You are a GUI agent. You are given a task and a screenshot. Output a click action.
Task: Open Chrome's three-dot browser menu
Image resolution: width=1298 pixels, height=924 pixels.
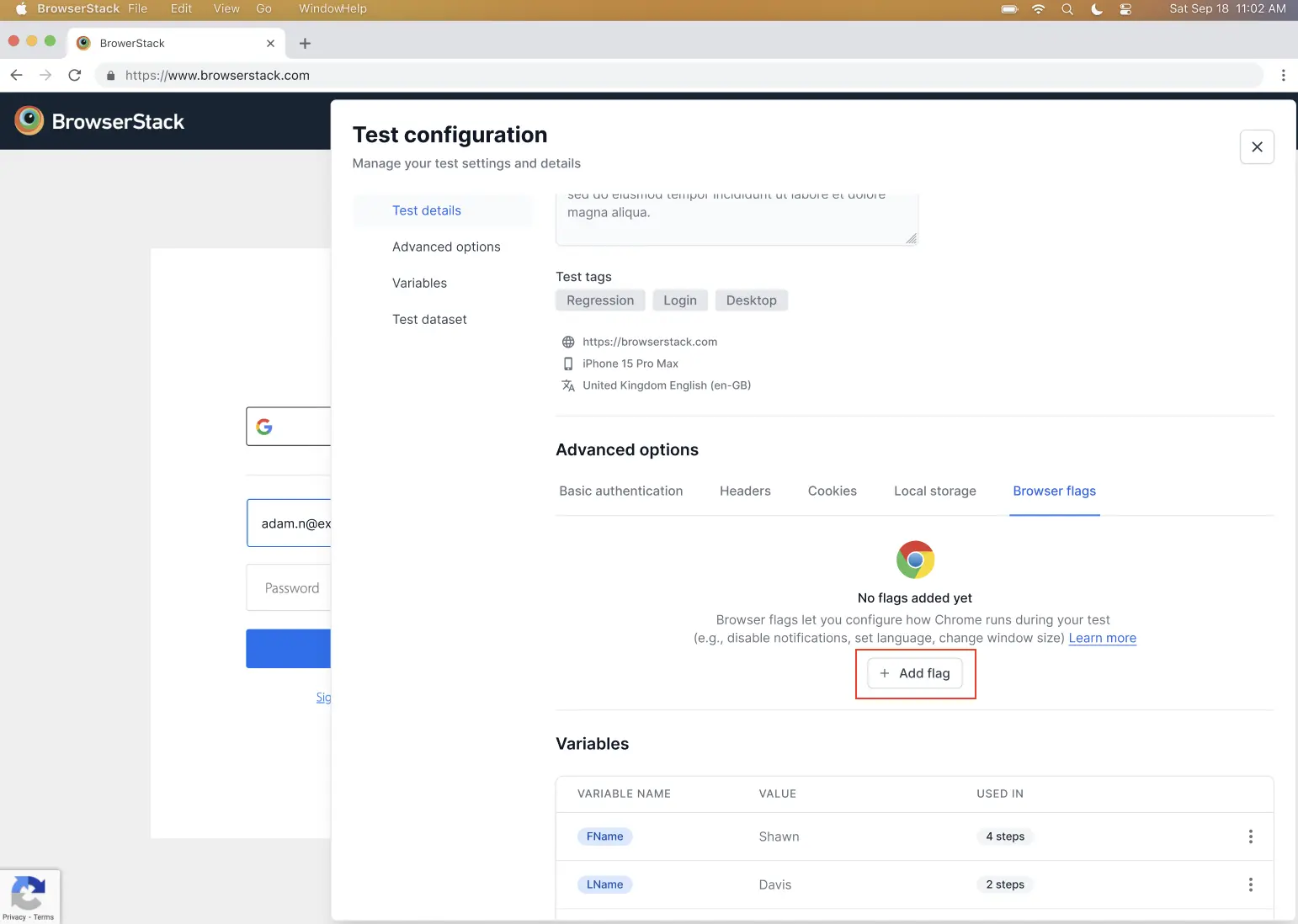click(x=1284, y=75)
